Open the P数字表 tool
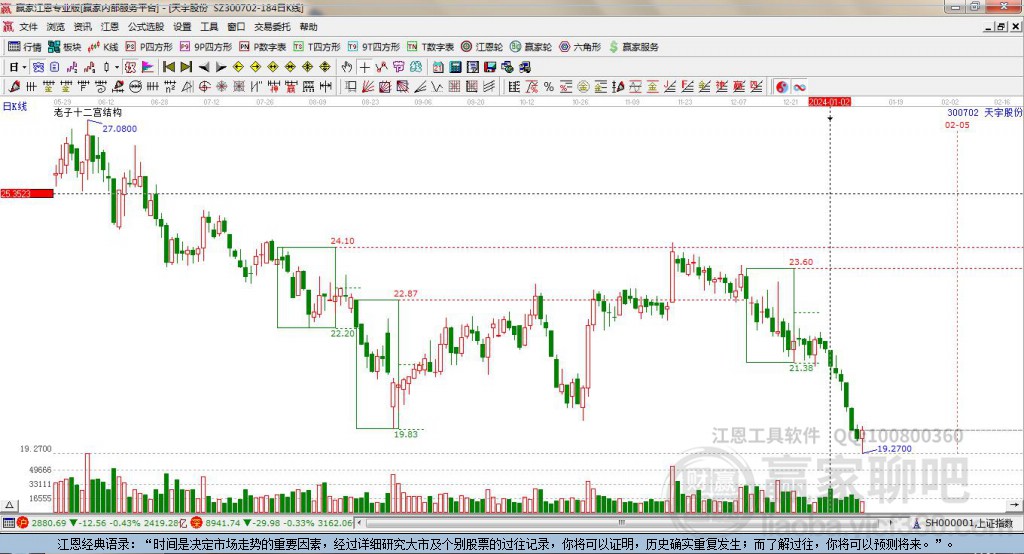1024x554 pixels. click(263, 47)
